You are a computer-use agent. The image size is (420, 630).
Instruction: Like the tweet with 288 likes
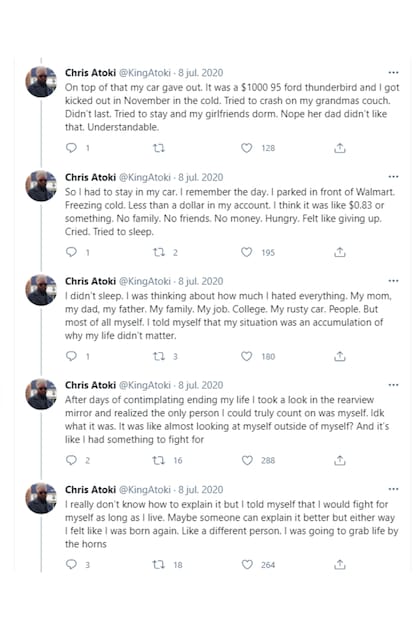247,460
